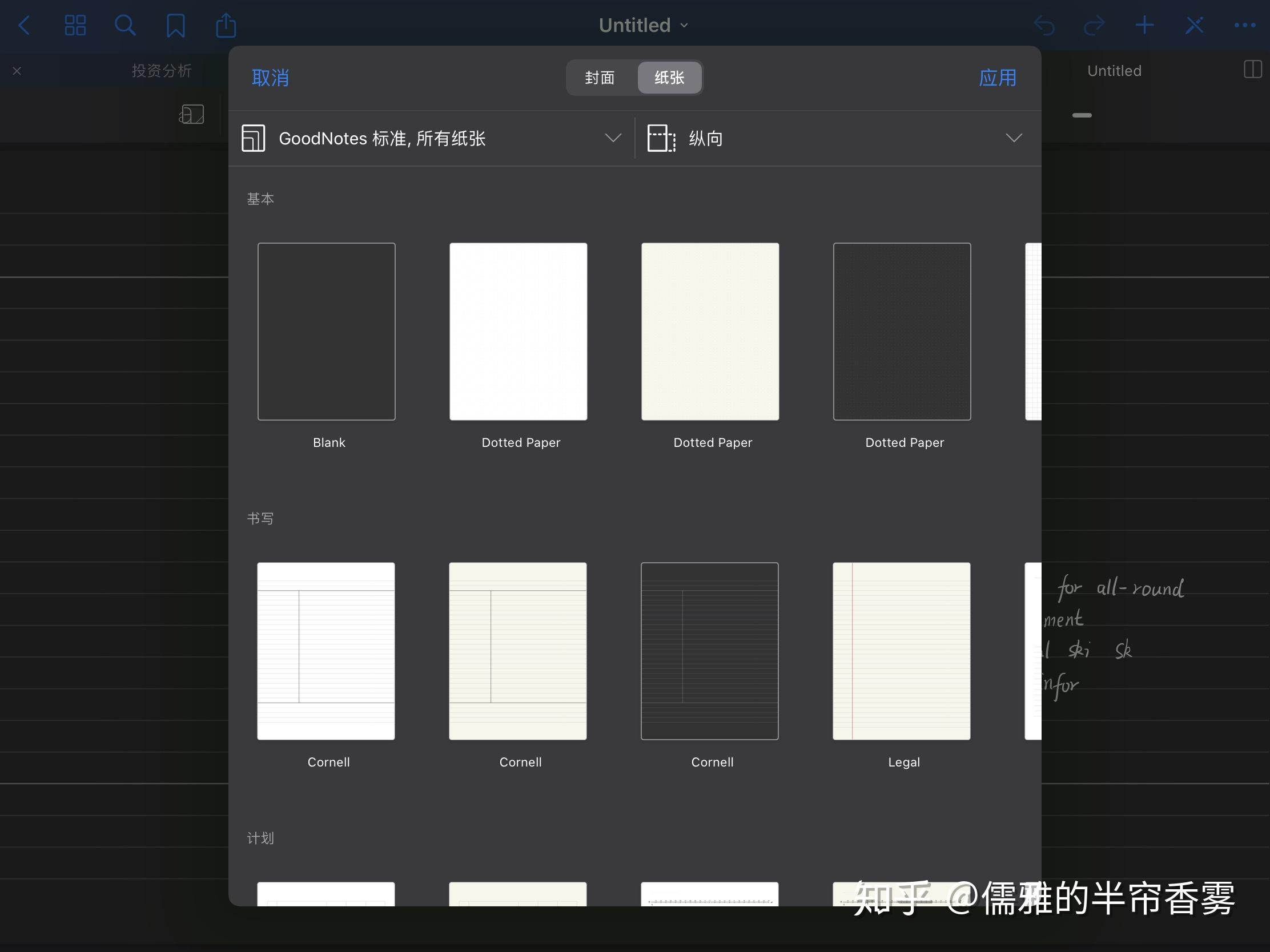Stay on the 纸张 tab

click(x=669, y=78)
